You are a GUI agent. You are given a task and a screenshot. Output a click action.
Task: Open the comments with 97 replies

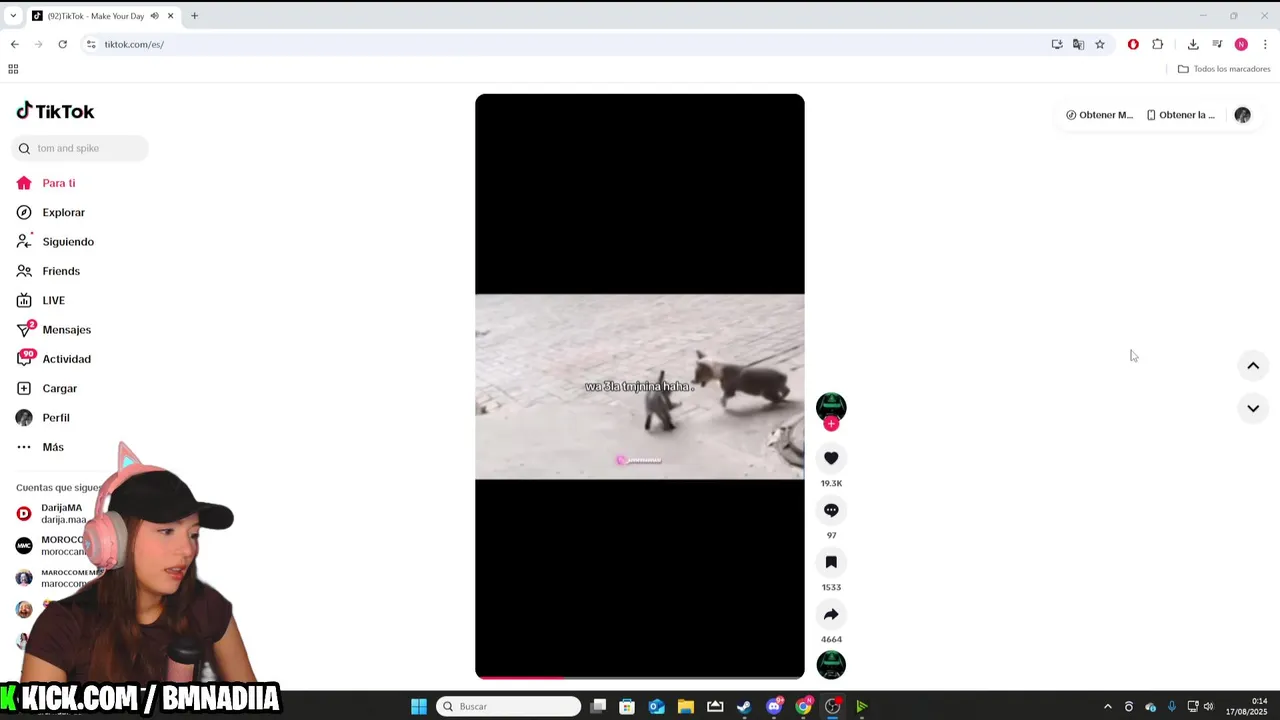click(831, 510)
